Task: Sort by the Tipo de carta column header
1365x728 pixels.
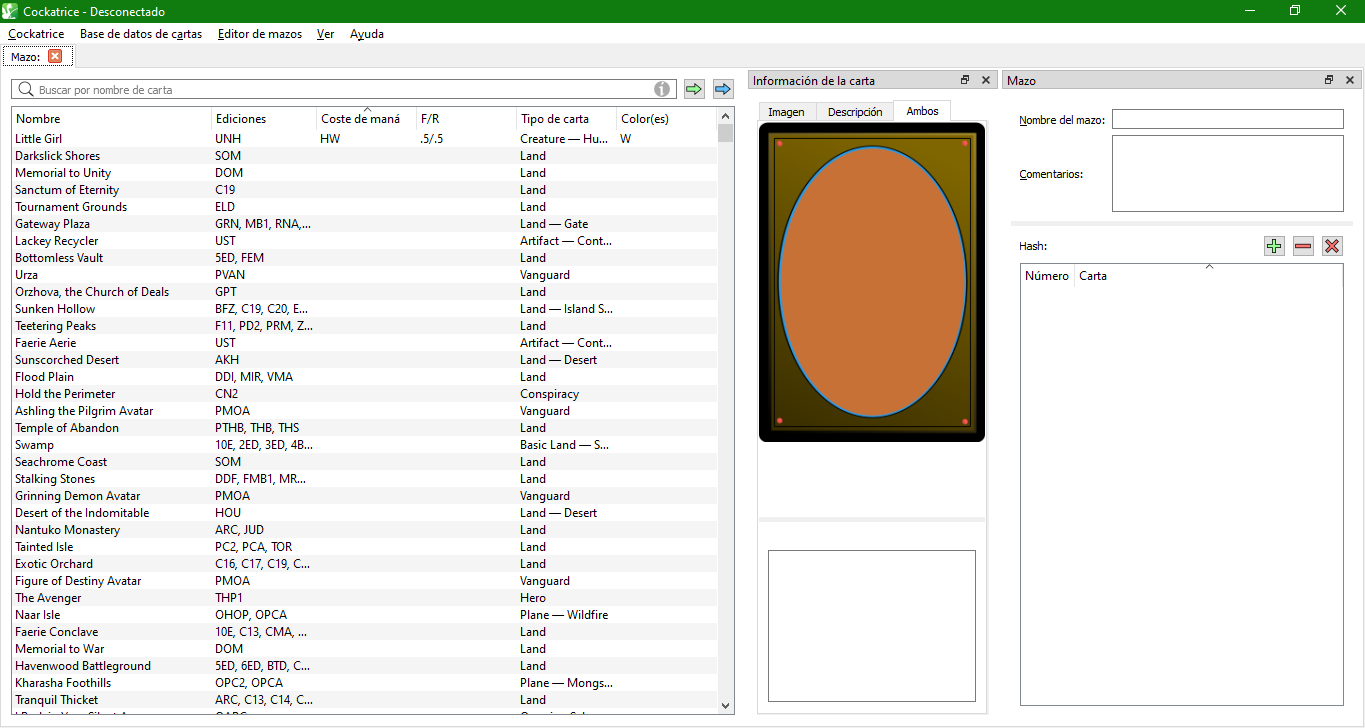Action: pos(567,119)
